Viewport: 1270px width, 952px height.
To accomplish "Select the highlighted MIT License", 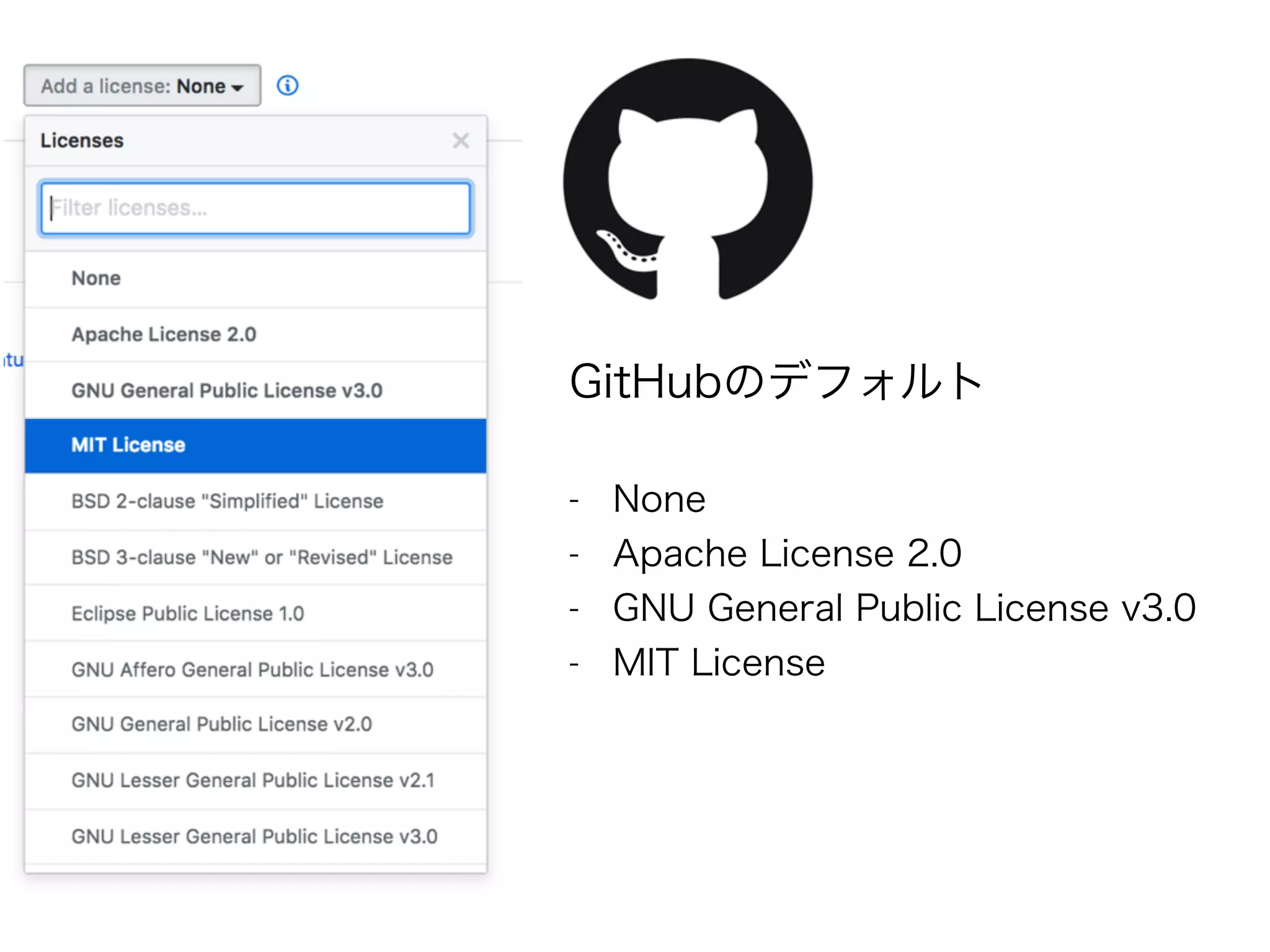I will (255, 446).
